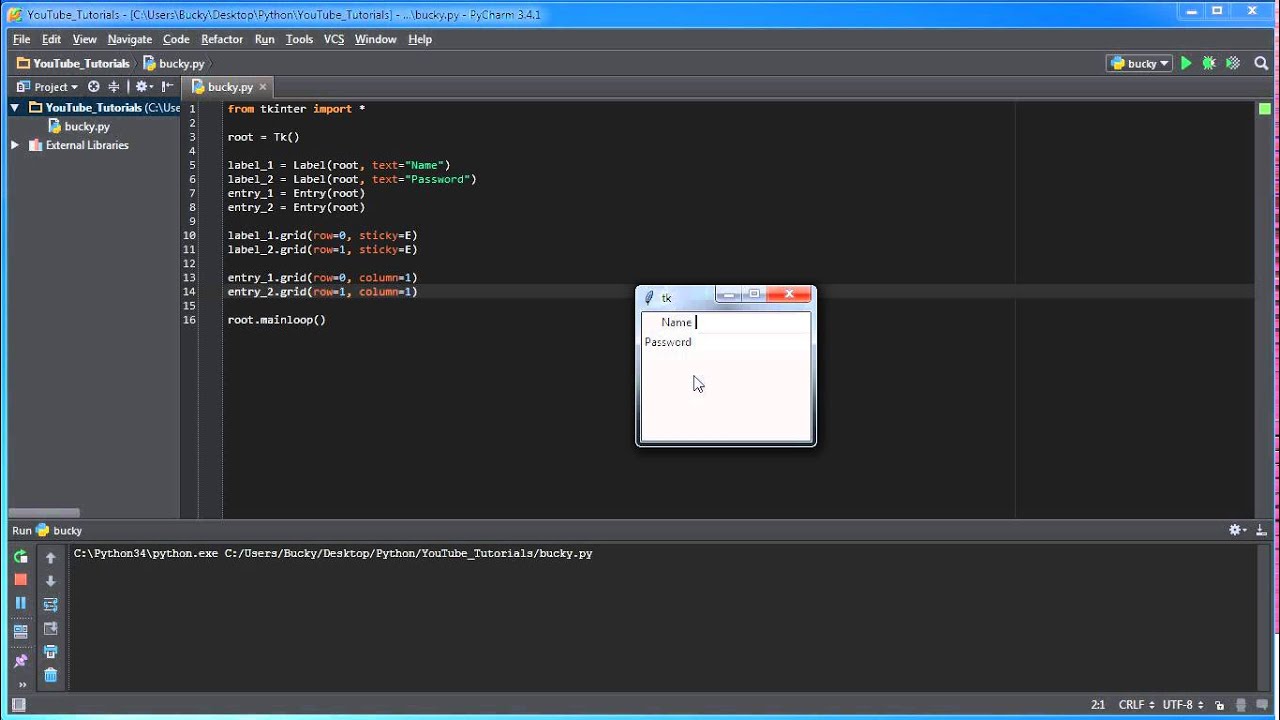The height and width of the screenshot is (720, 1280).
Task: Rerun bucky using the green rerun icon
Action: 20,557
